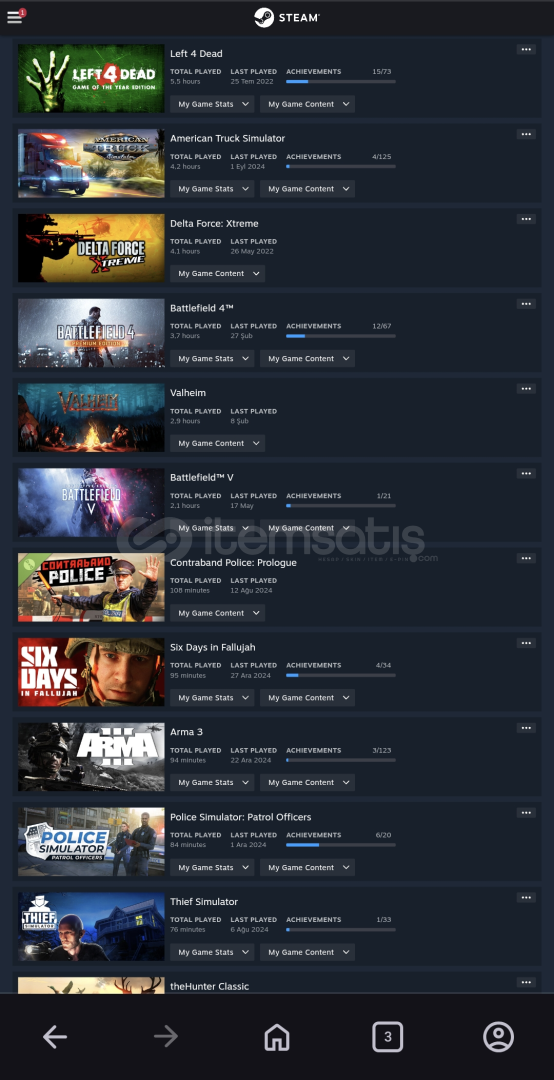The image size is (554, 1080).
Task: Expand My Game Stats for Left 4 Dead
Action: [x=212, y=104]
